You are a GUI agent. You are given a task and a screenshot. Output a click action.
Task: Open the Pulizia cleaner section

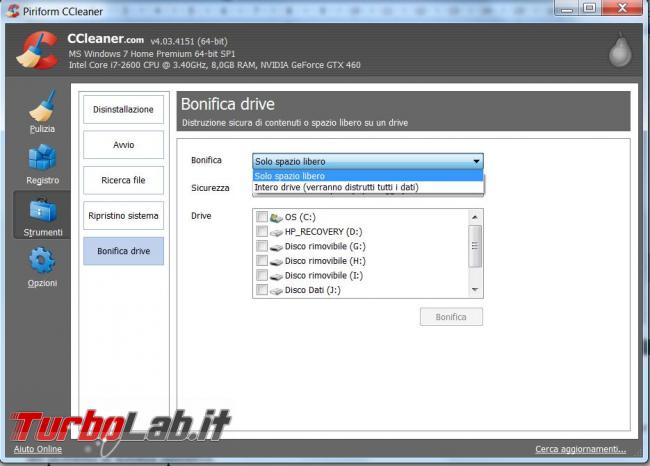coord(42,111)
